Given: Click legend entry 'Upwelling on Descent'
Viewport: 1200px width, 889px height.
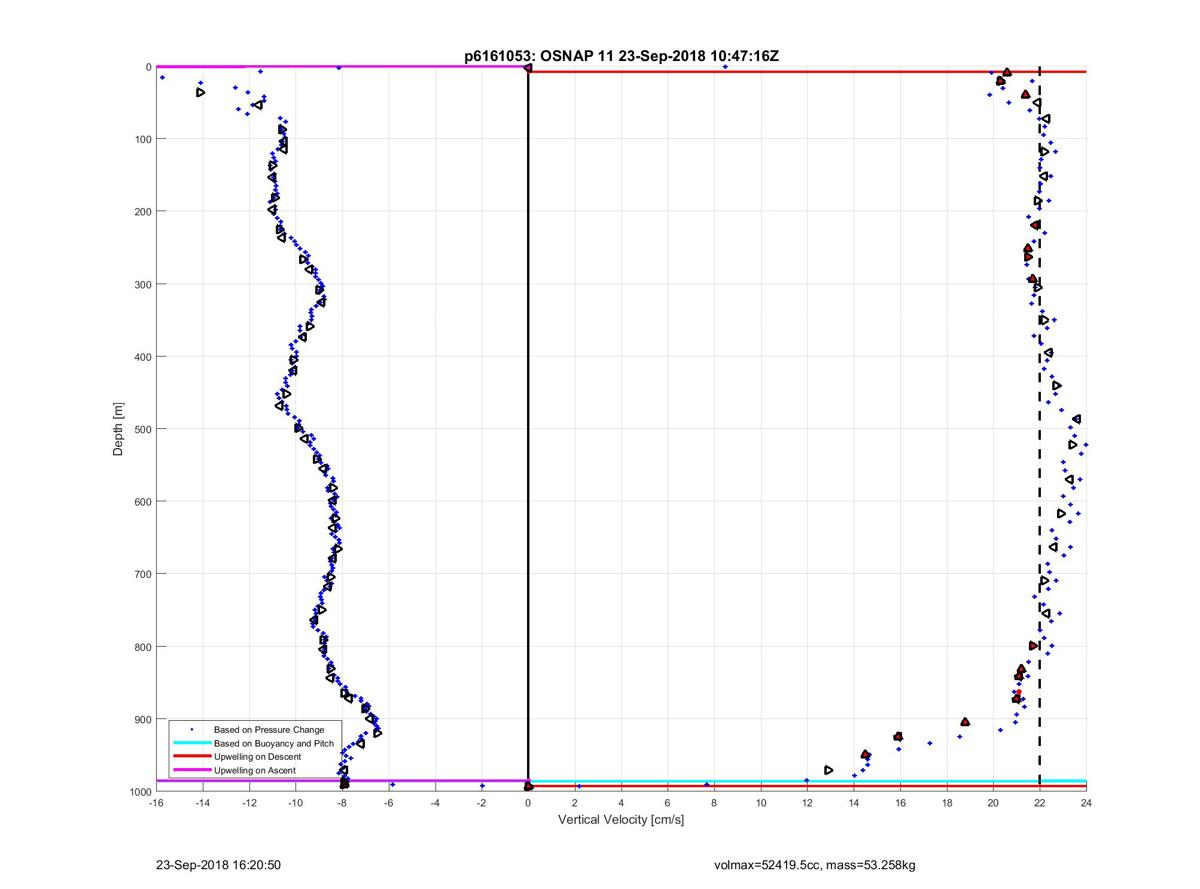Looking at the screenshot, I should 258,757.
